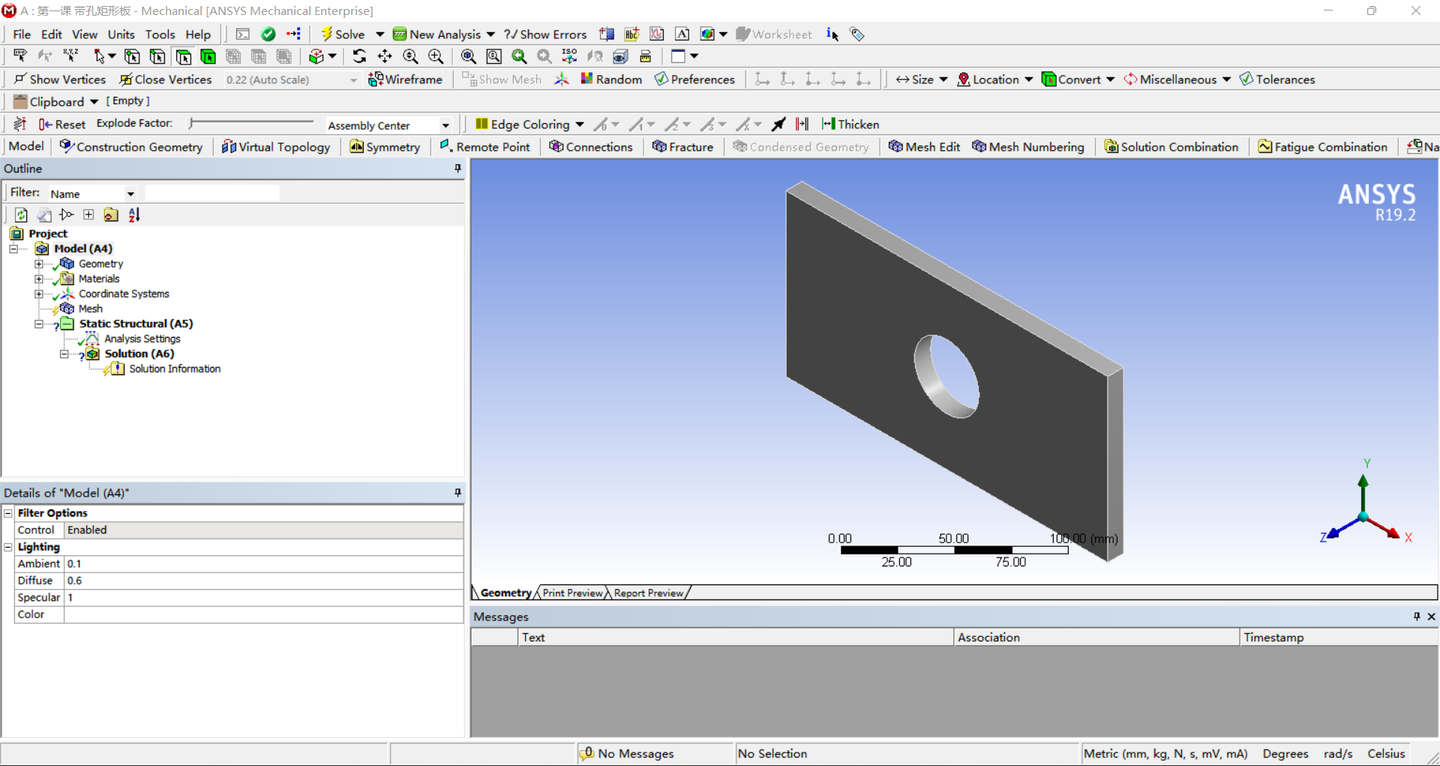
Task: Open the Mesh Edit tool
Action: [924, 146]
